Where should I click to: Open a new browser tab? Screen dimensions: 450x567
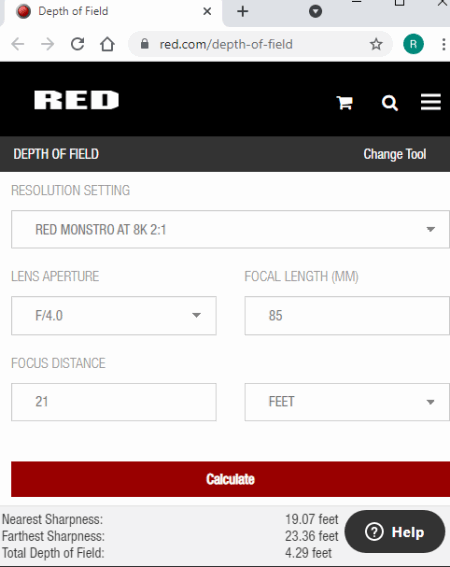tap(242, 11)
